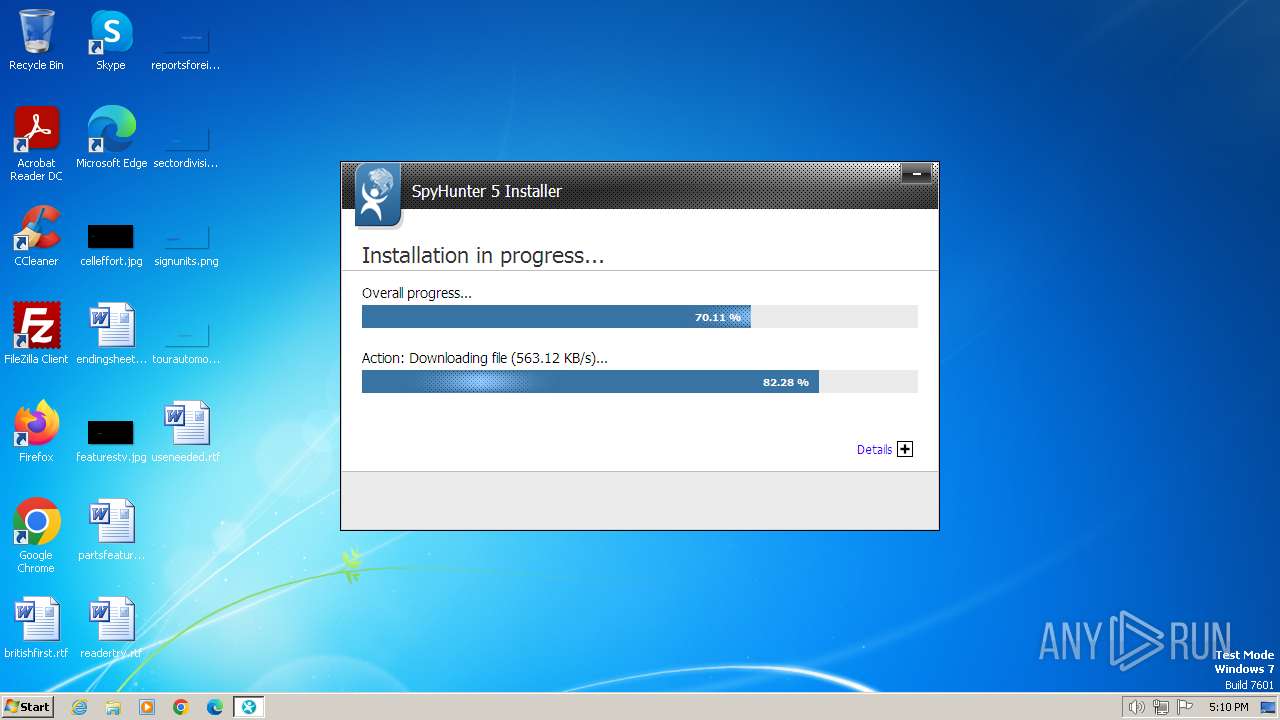The height and width of the screenshot is (720, 1280).
Task: Click the download progress bar at 82.28 %
Action: point(639,382)
